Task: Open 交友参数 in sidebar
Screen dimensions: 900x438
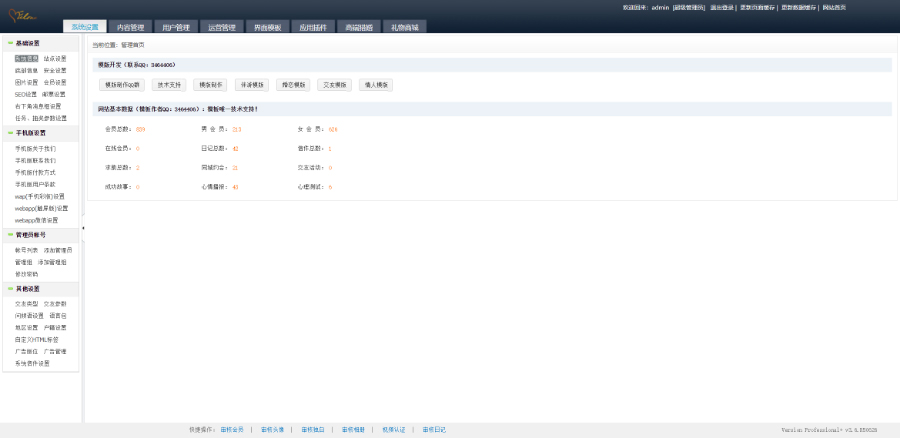Action: (x=55, y=304)
